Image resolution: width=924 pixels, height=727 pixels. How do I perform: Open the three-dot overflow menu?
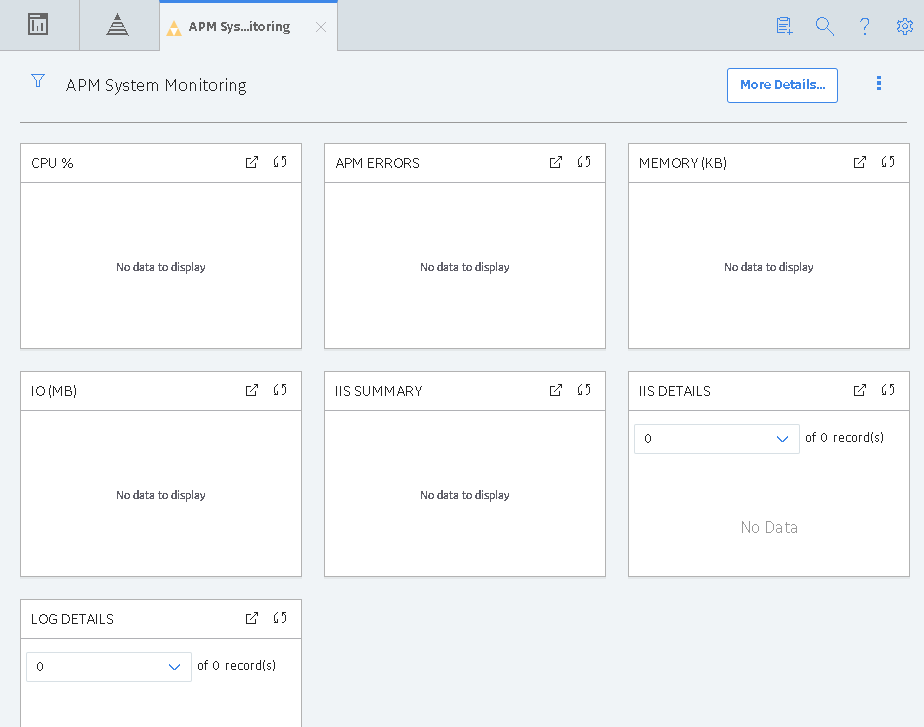[879, 83]
